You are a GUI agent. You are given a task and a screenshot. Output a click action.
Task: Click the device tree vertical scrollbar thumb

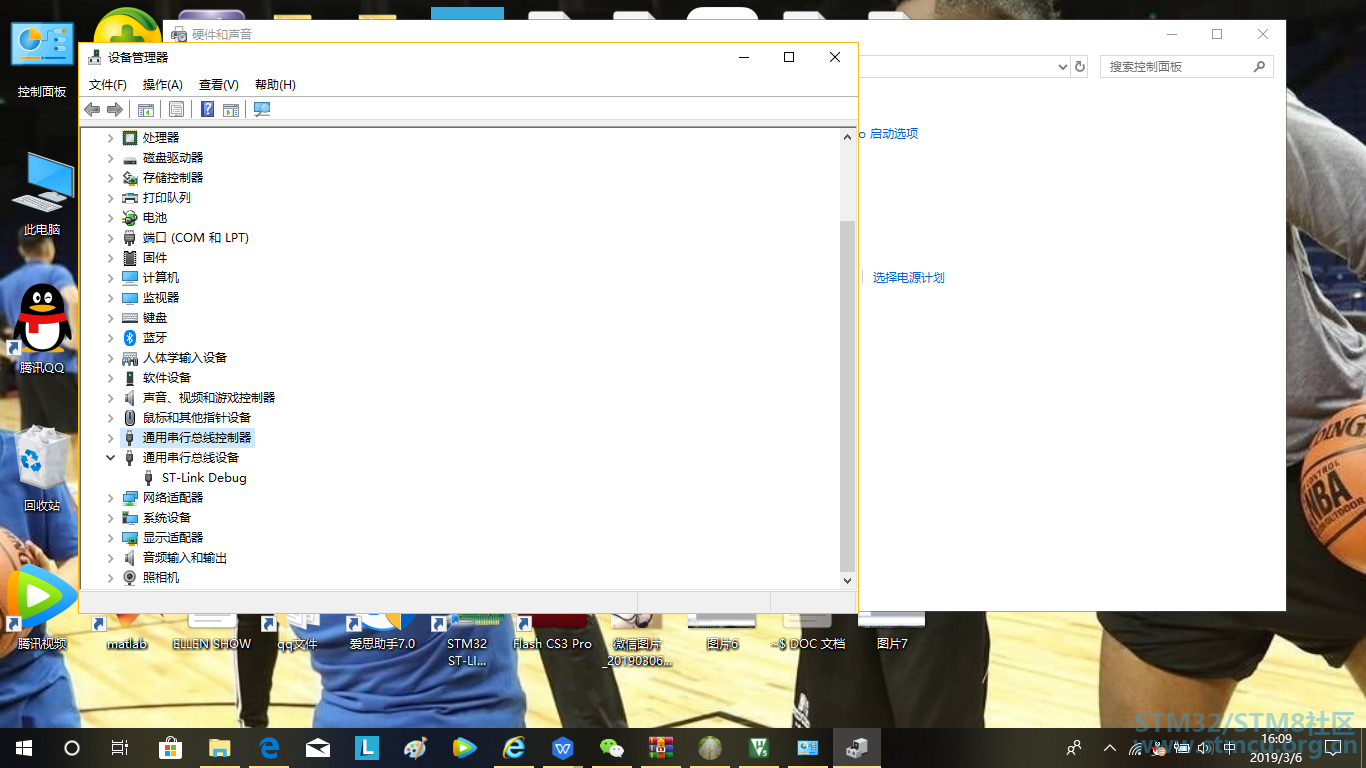[x=848, y=395]
